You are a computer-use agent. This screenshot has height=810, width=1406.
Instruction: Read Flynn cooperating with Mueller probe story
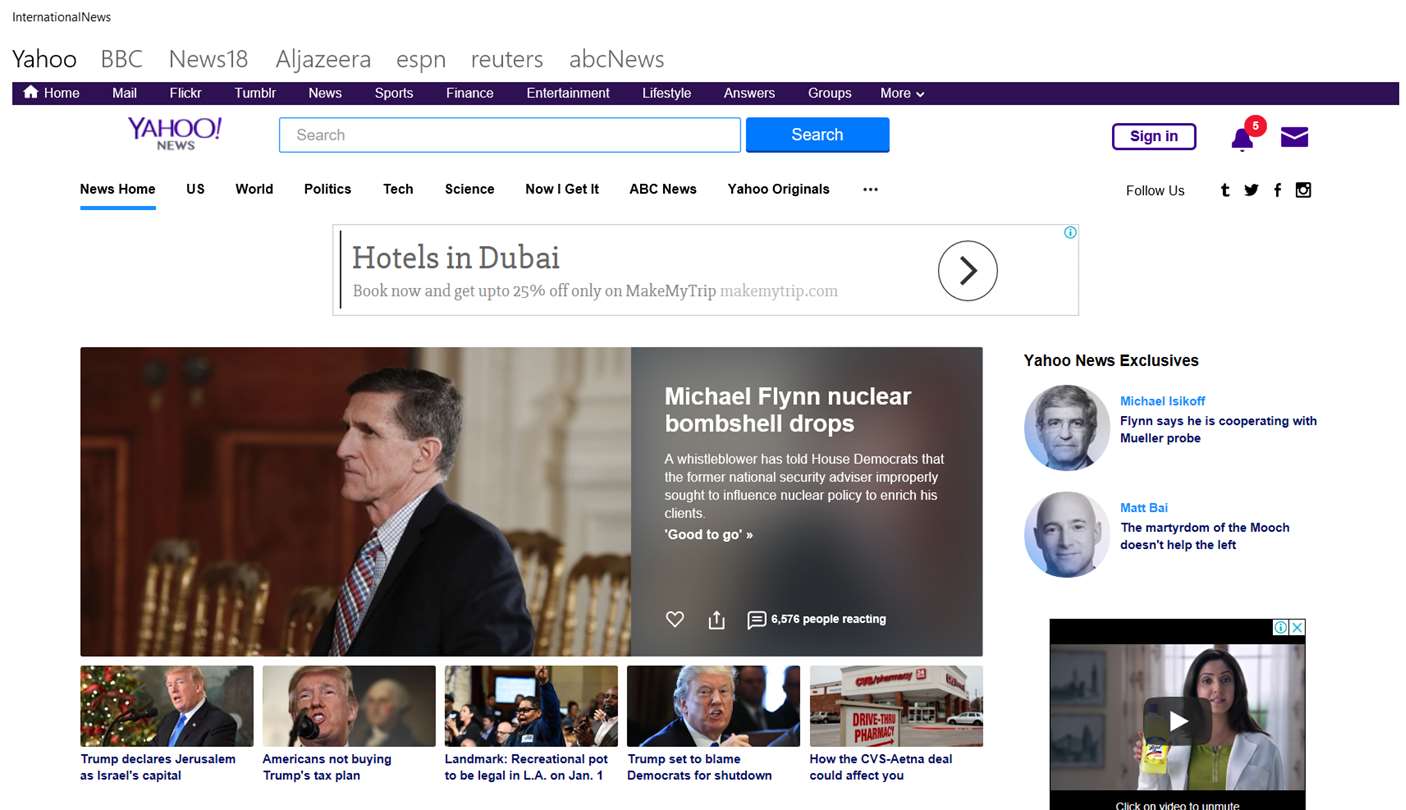click(x=1218, y=430)
